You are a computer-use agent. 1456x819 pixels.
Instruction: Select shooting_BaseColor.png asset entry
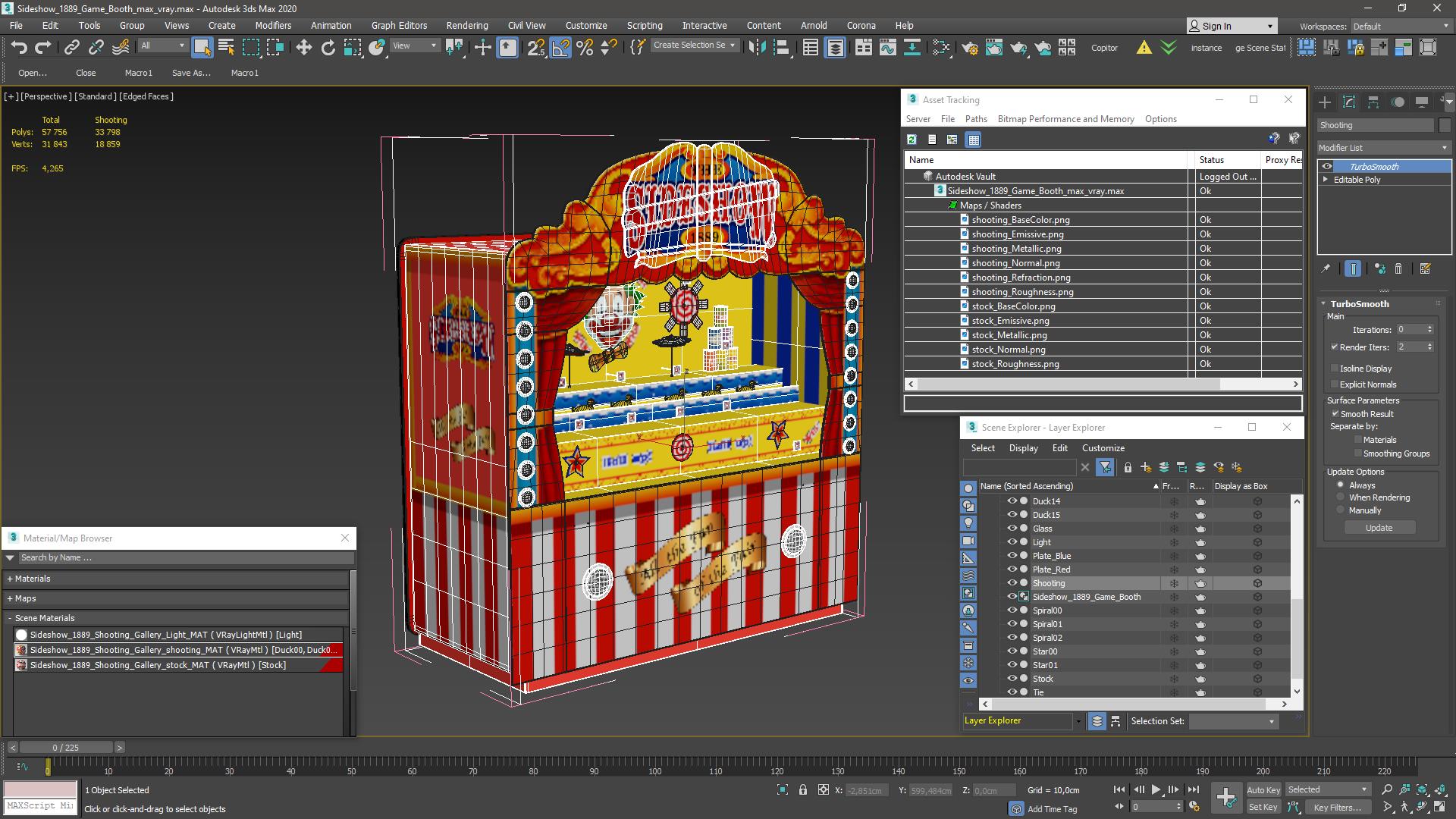coord(1020,219)
